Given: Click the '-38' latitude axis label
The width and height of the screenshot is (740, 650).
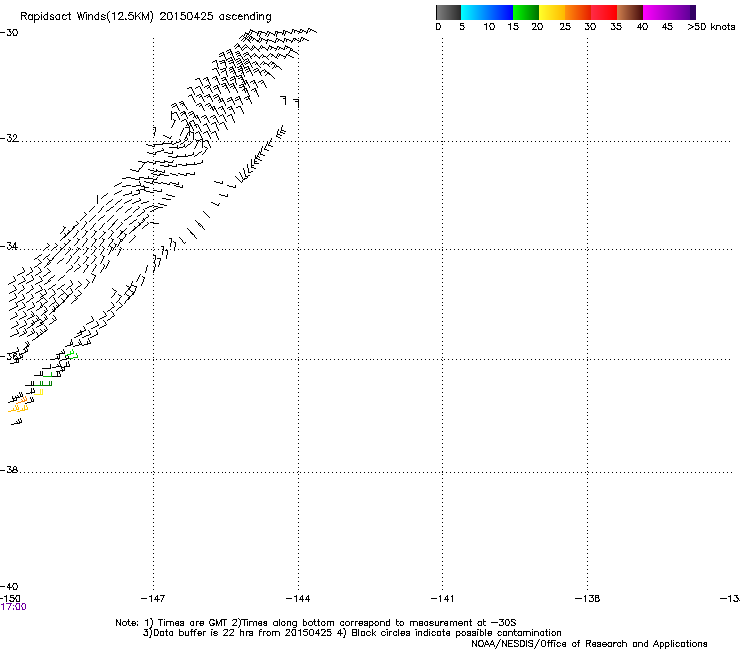Looking at the screenshot, I should [9, 470].
